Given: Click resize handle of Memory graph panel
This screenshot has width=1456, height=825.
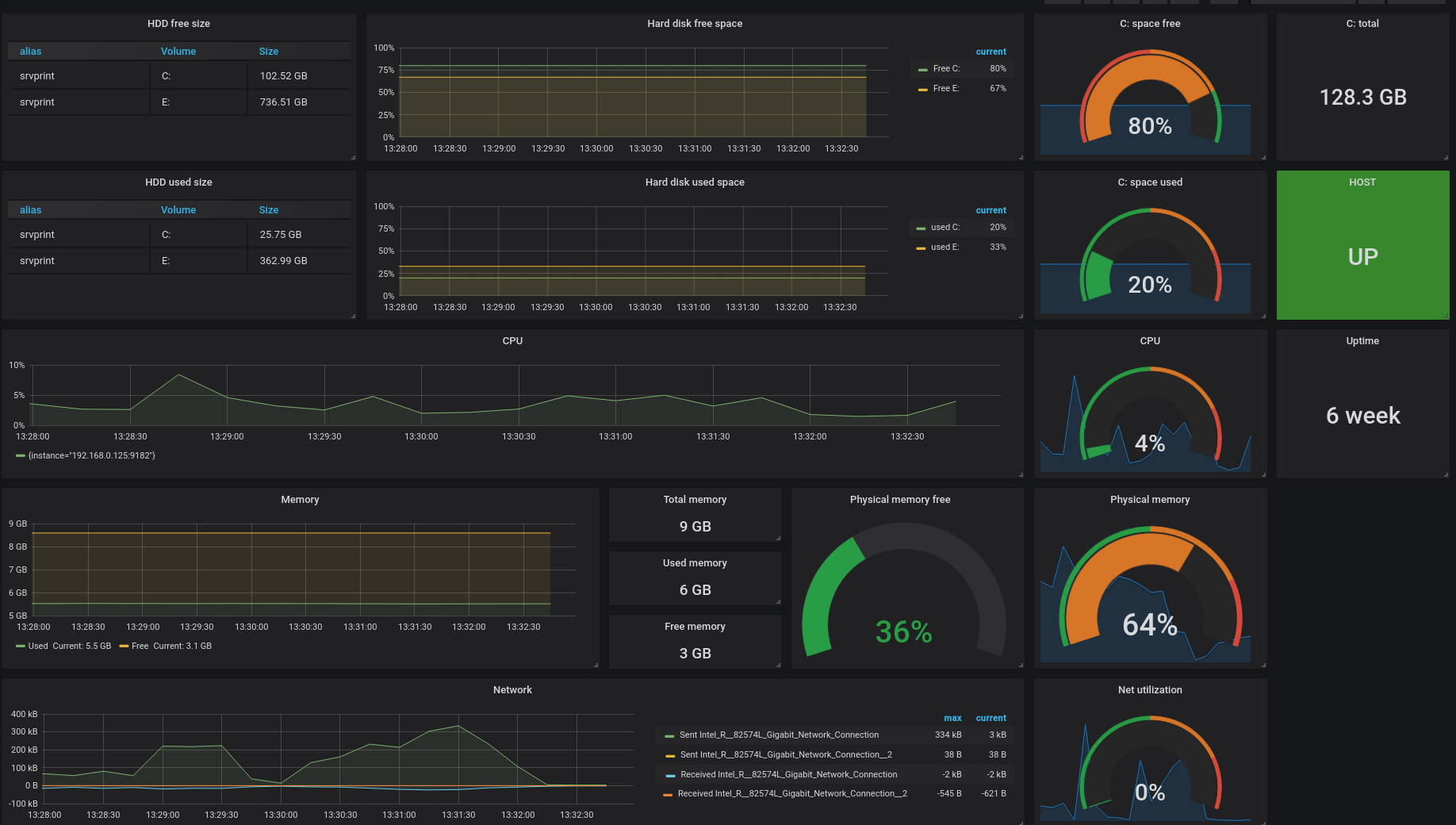Looking at the screenshot, I should pos(596,665).
